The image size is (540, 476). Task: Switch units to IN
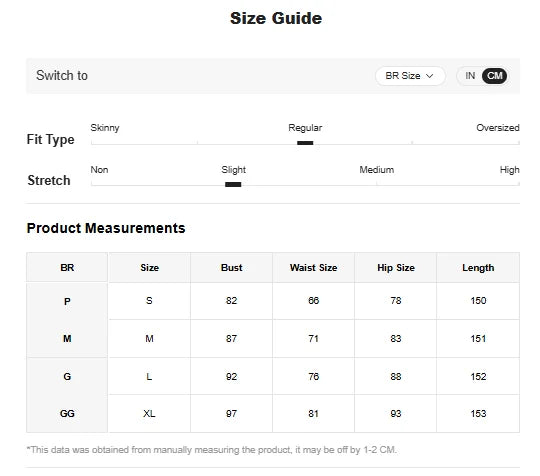[470, 76]
